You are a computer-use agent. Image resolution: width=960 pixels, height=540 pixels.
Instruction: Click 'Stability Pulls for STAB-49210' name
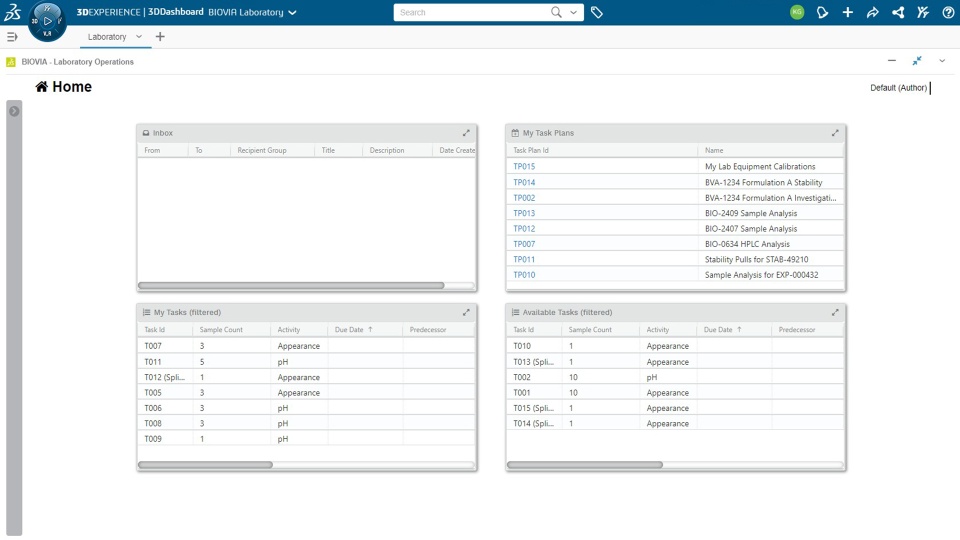coord(756,260)
